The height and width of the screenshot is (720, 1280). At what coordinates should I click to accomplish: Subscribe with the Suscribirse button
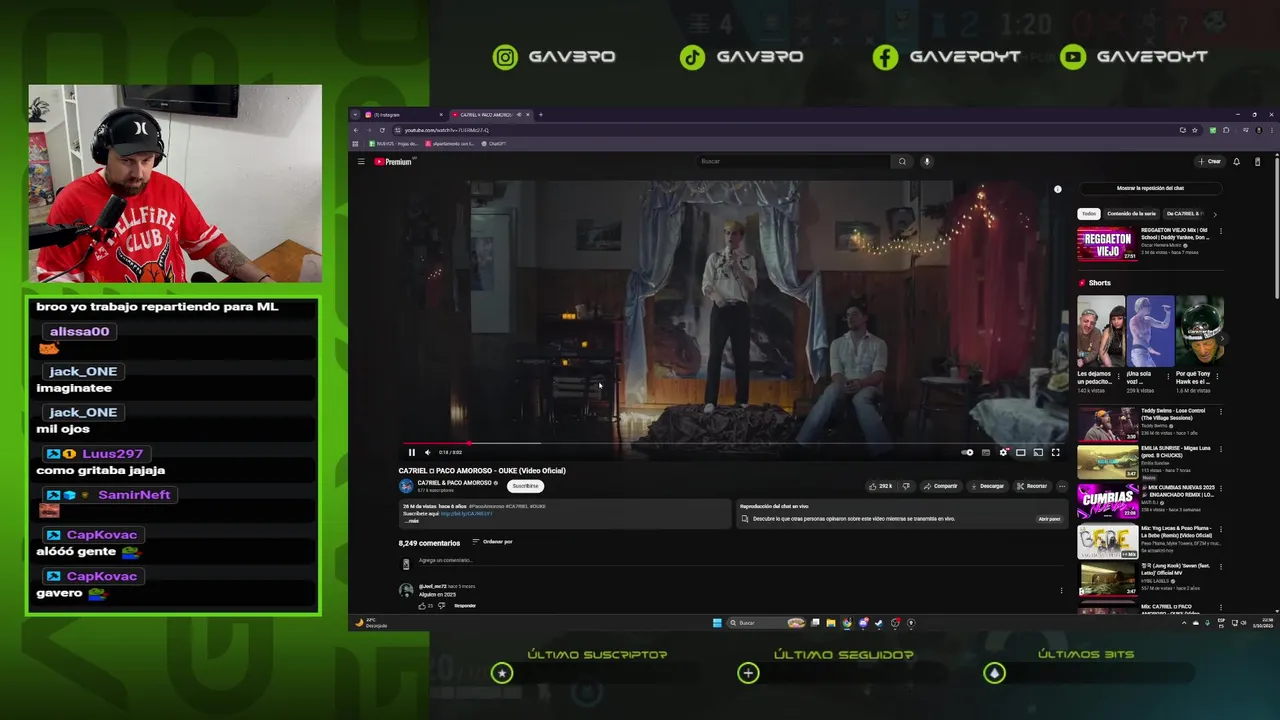tap(525, 486)
